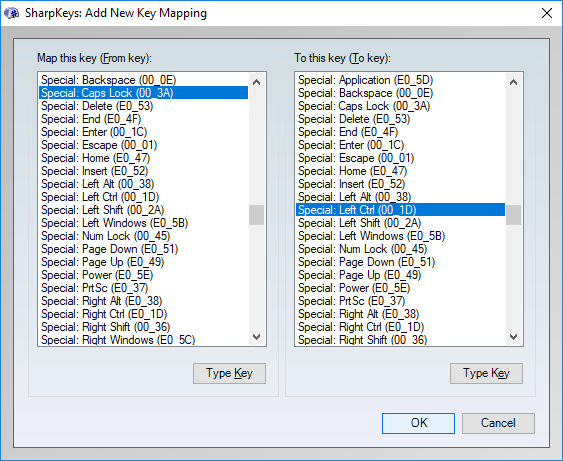Select Home (E0_47) in To key list
Viewport: 563px width, 461px height.
coord(400,171)
